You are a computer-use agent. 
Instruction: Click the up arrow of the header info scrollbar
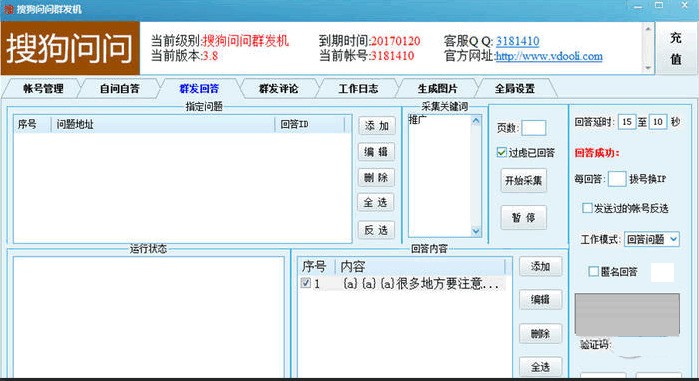[x=648, y=29]
